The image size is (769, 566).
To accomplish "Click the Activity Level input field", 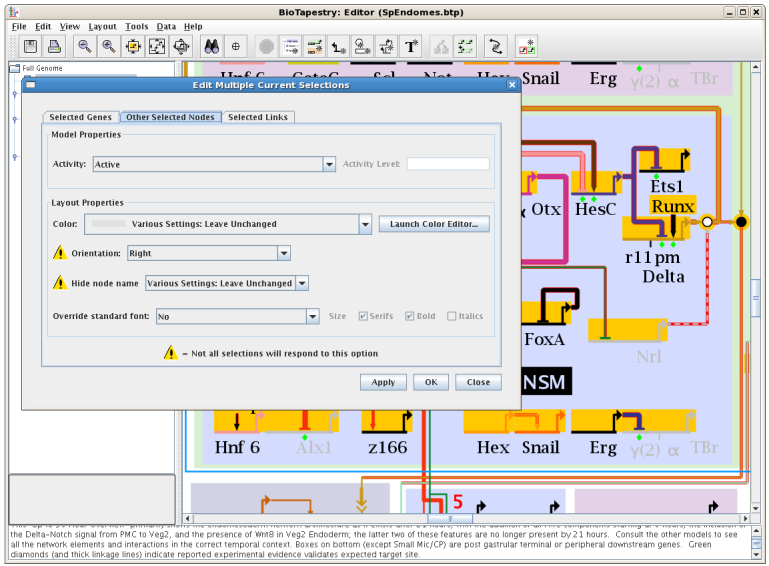I will tap(447, 164).
